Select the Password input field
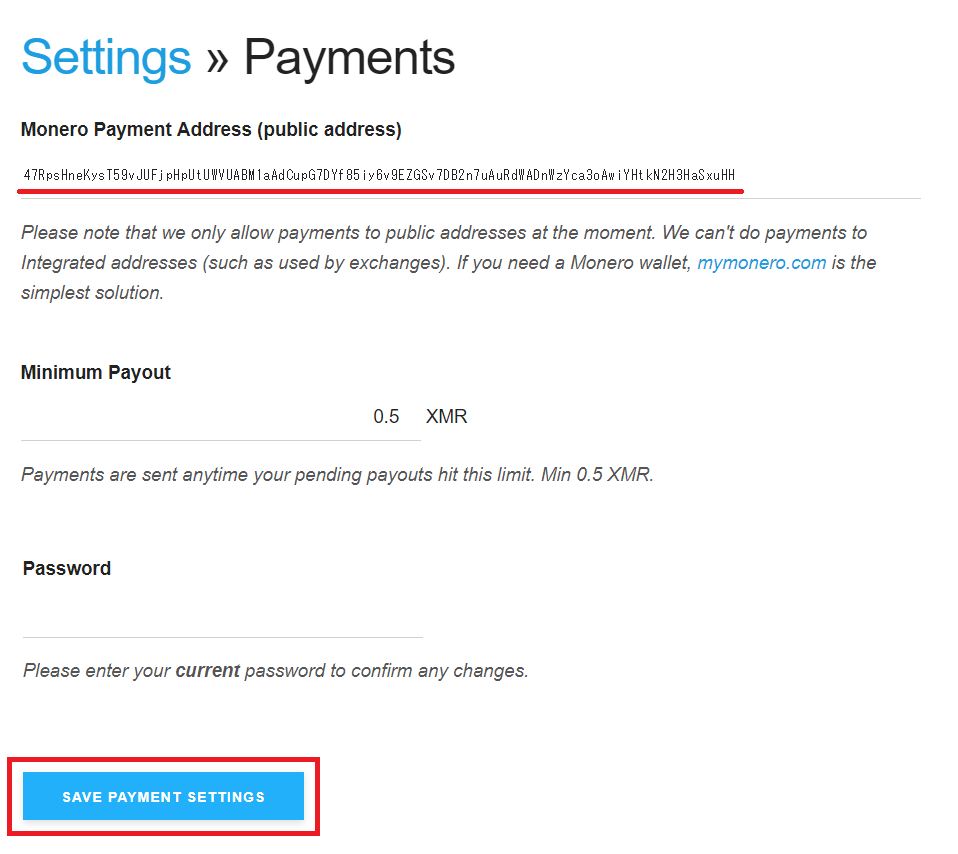958x854 pixels. (x=222, y=615)
